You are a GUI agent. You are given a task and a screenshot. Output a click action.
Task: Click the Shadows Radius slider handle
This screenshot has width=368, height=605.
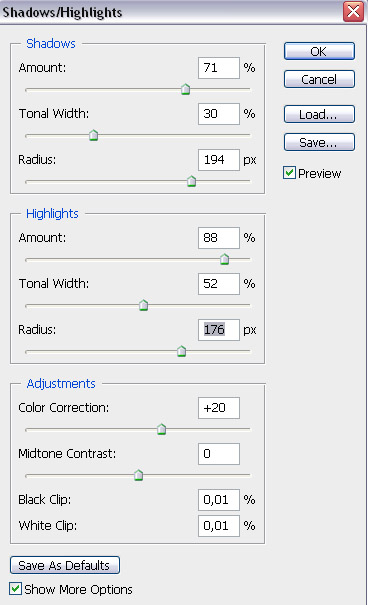tap(191, 181)
